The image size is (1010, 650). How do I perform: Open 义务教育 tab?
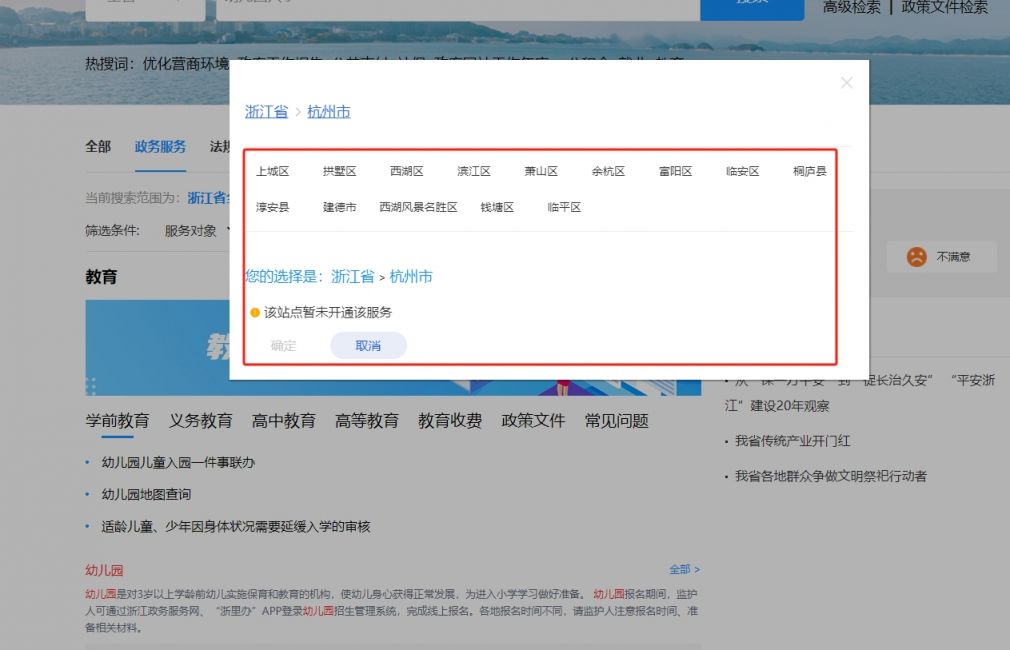(x=200, y=421)
